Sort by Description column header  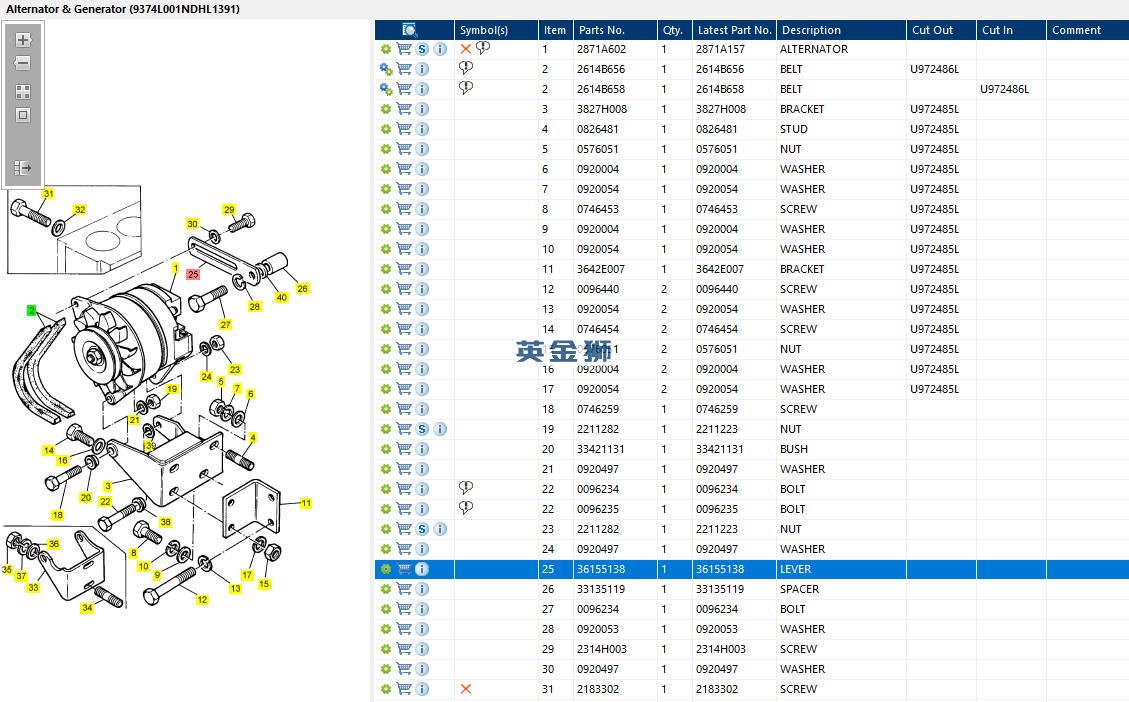pyautogui.click(x=841, y=30)
